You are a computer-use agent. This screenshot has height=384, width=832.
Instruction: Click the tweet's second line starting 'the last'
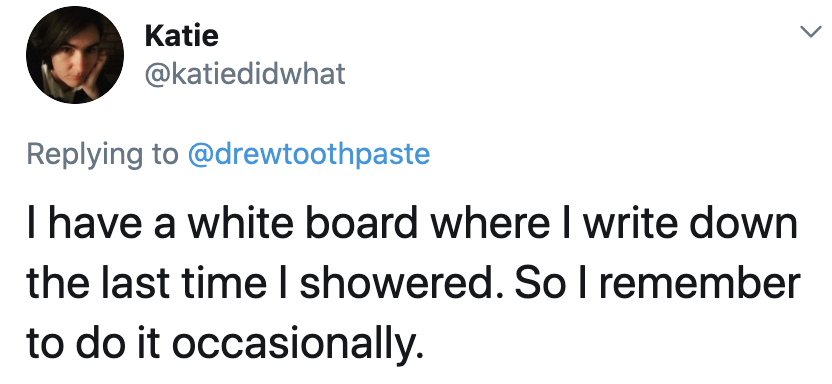[x=413, y=283]
